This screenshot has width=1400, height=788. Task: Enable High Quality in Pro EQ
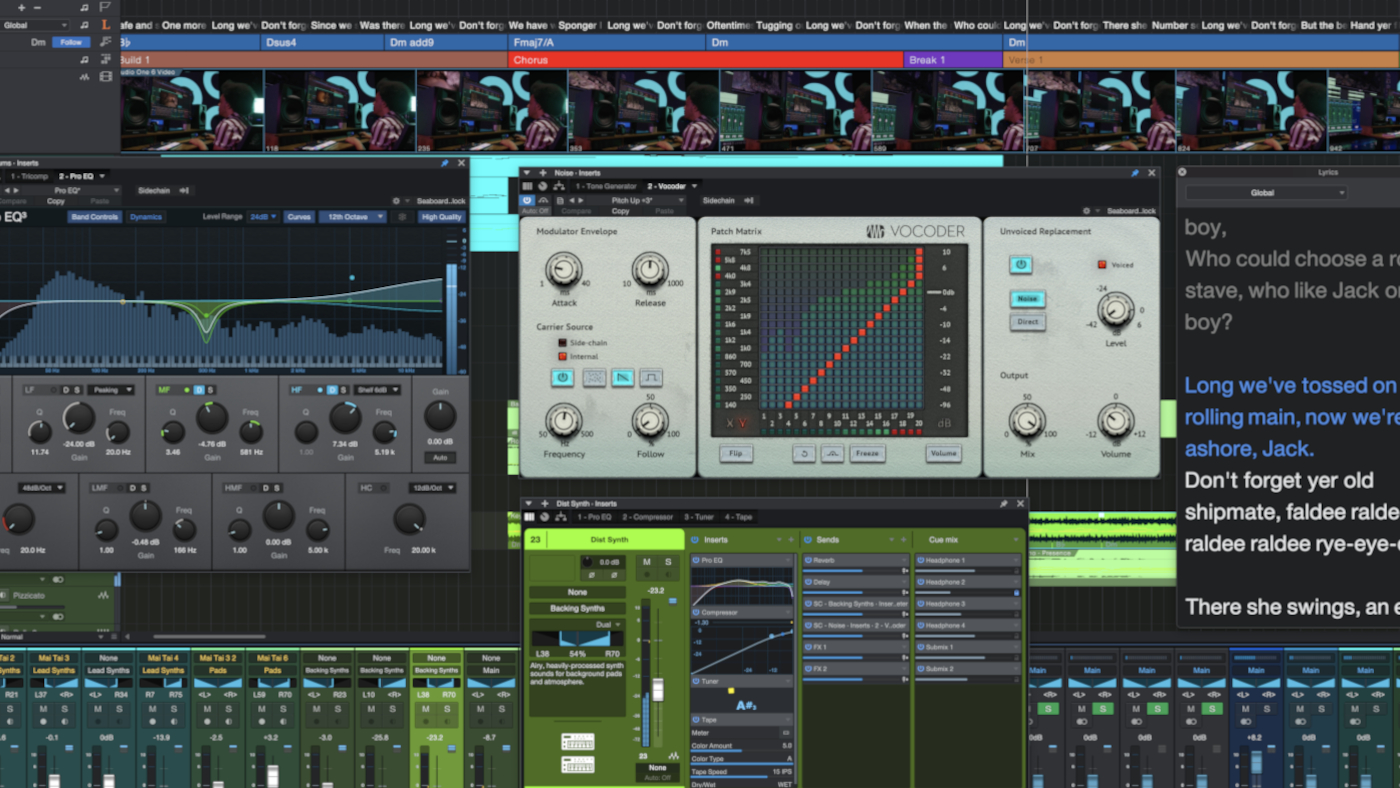[x=442, y=217]
